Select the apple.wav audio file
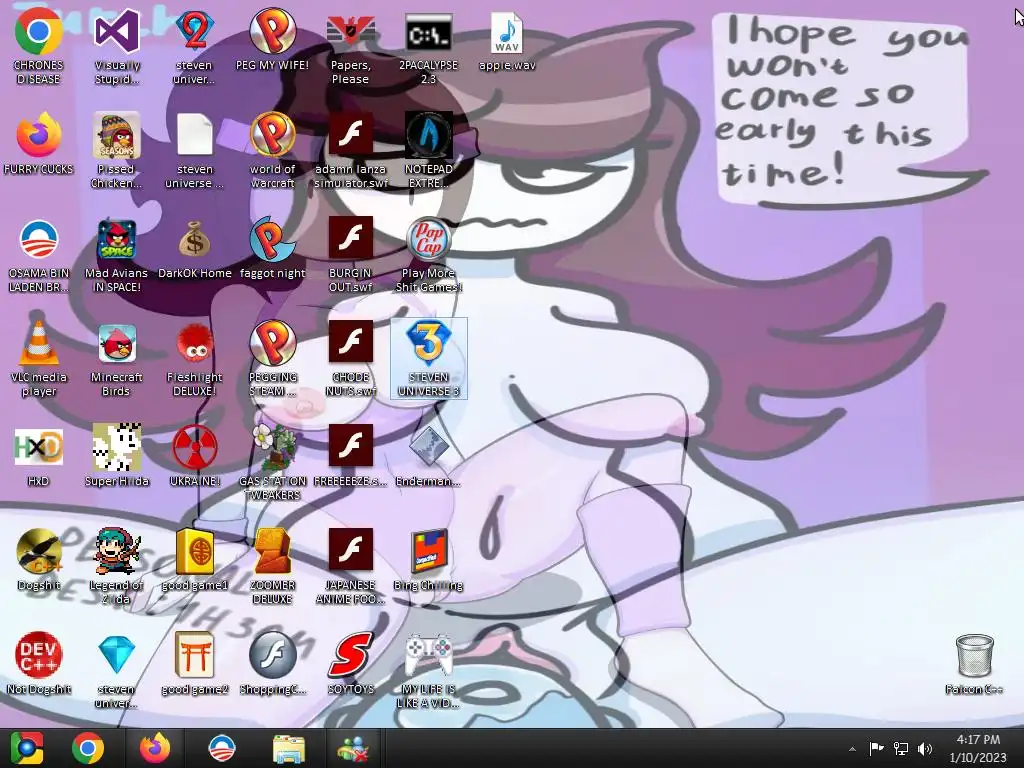The image size is (1024, 768). point(507,42)
